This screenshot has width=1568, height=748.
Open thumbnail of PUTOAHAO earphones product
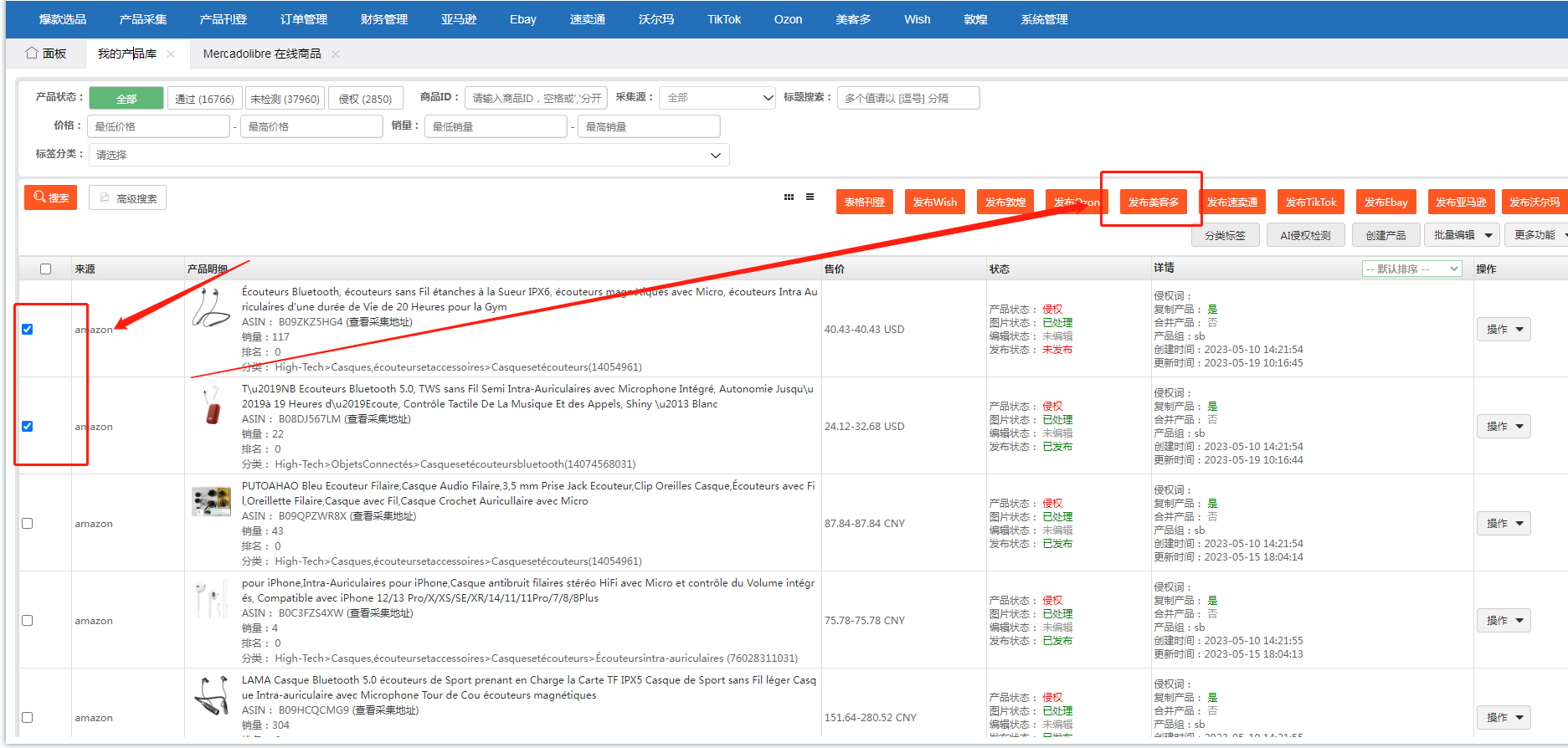[211, 501]
